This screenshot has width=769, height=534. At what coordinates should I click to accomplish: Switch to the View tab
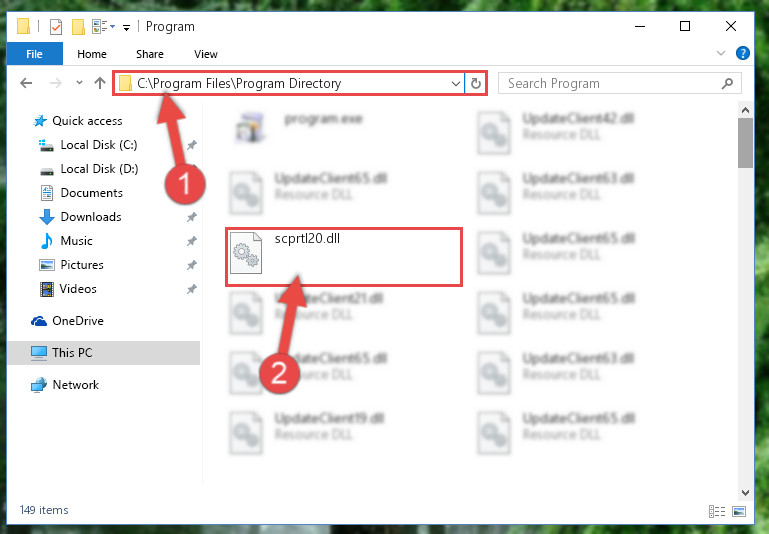coord(205,54)
